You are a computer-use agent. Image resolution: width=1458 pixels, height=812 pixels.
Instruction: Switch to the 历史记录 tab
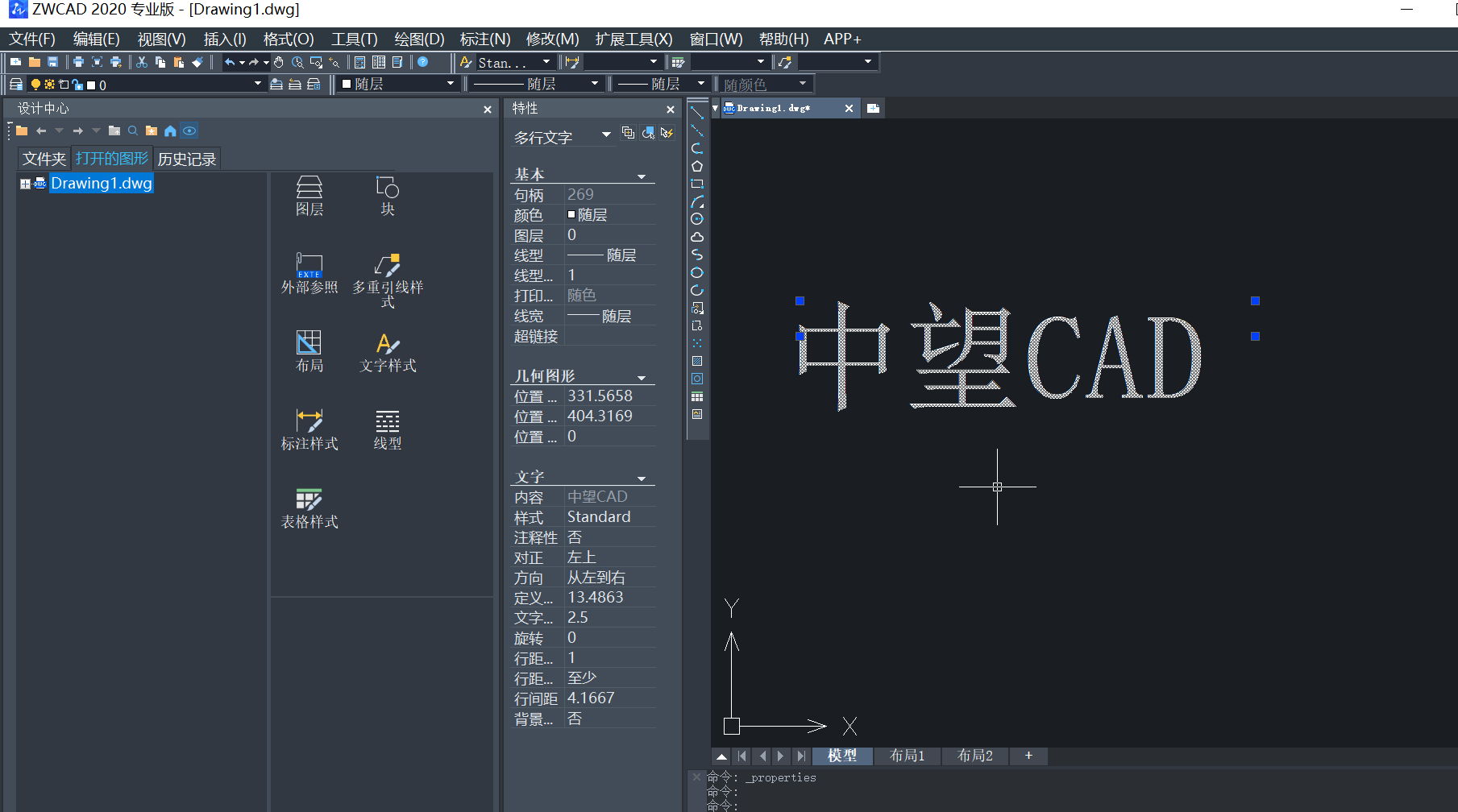pyautogui.click(x=187, y=158)
